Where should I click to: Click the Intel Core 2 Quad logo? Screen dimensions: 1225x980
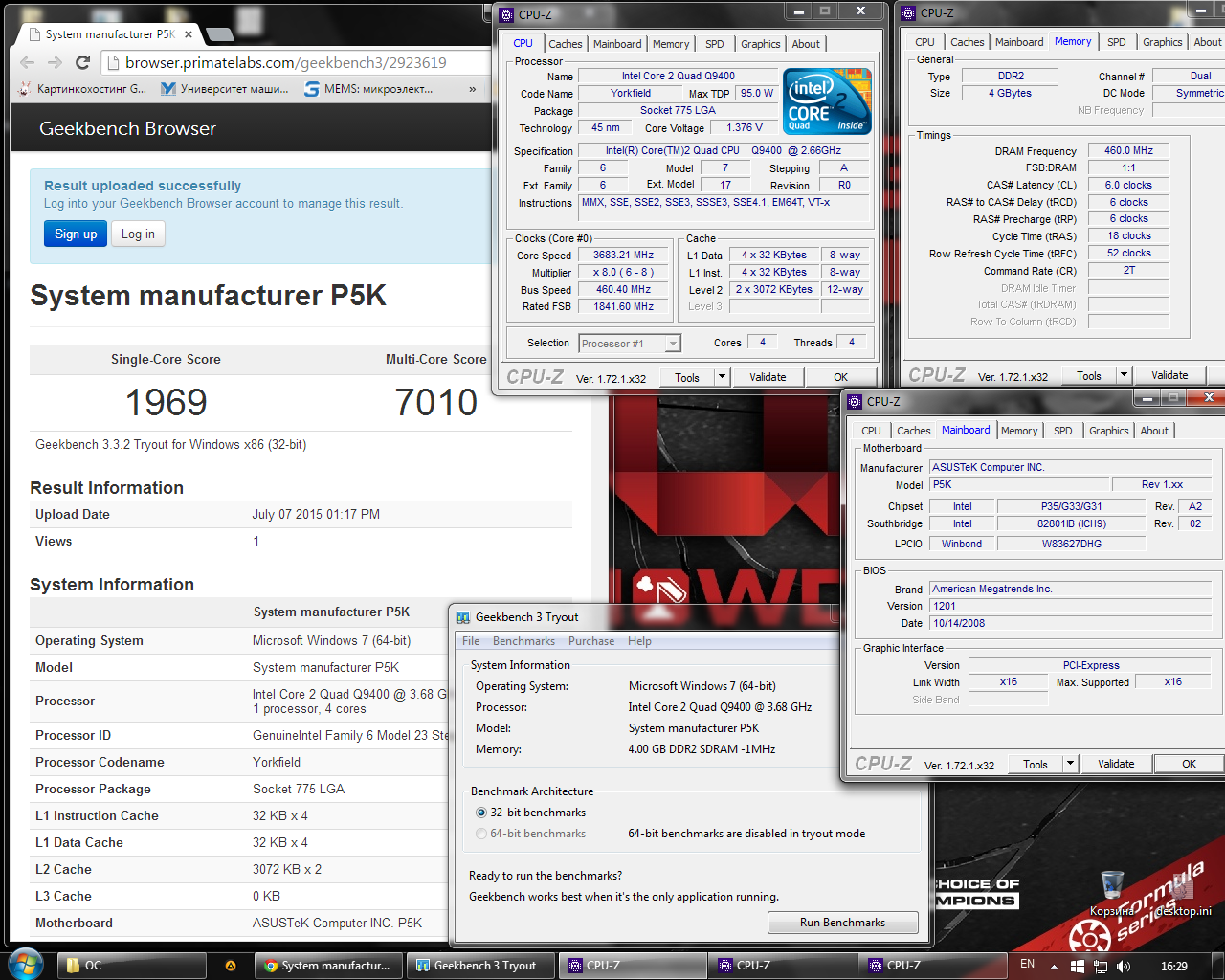[827, 100]
